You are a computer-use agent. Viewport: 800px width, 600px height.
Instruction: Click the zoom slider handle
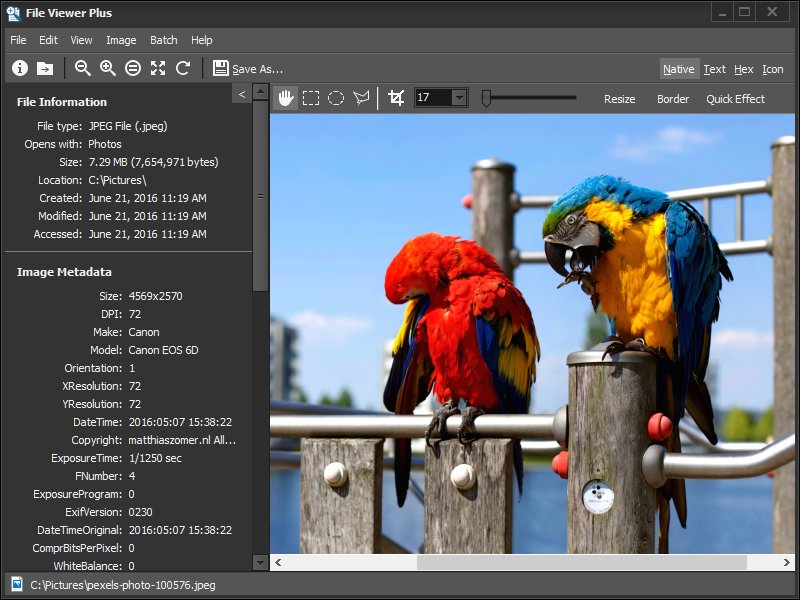click(x=486, y=98)
